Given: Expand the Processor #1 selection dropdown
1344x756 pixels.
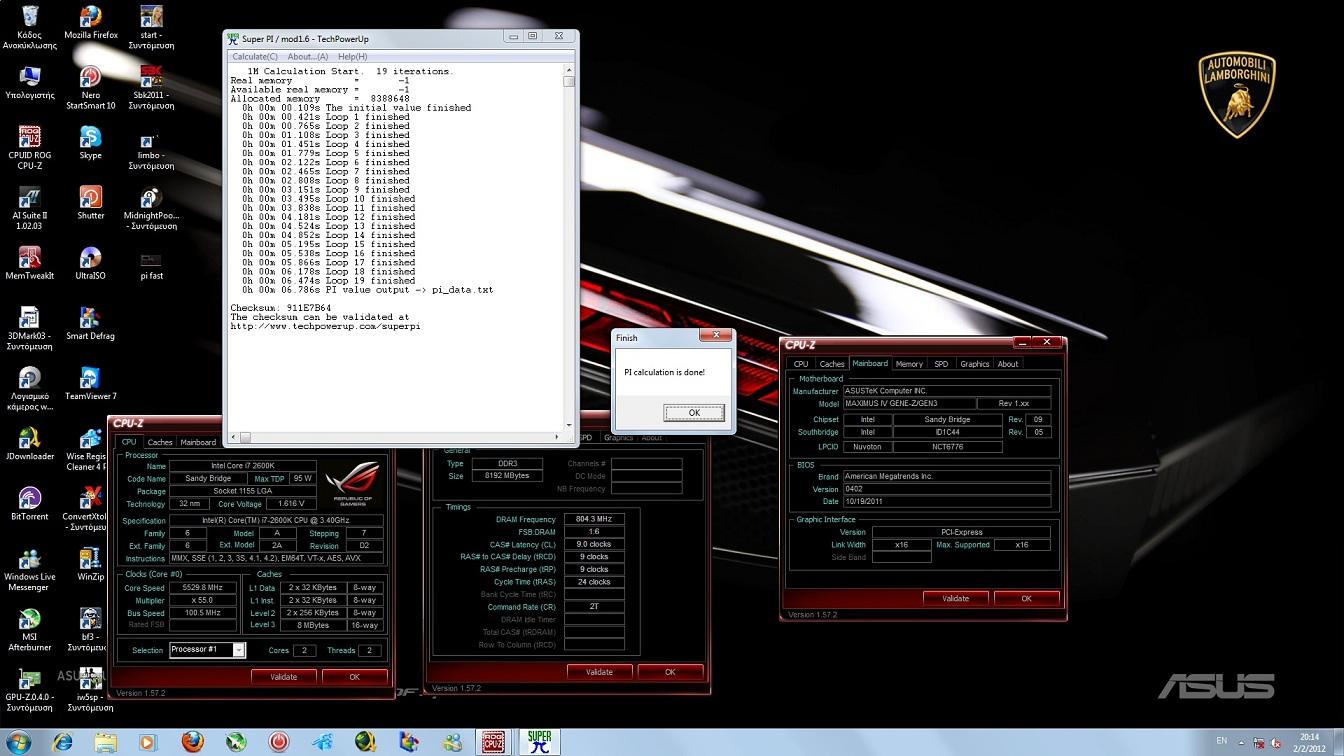Looking at the screenshot, I should click(x=239, y=650).
